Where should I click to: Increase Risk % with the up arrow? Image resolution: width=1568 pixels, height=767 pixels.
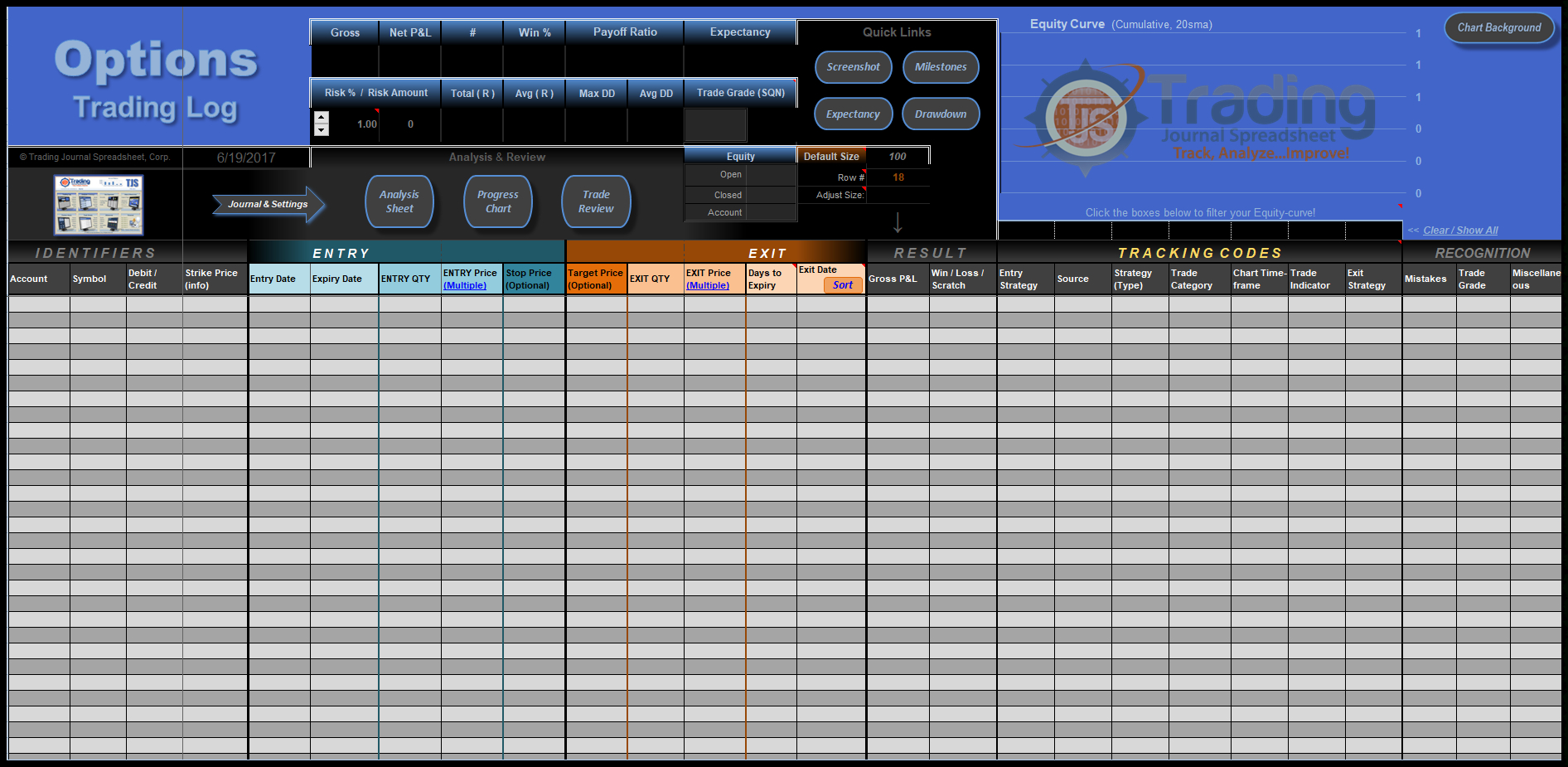[322, 117]
